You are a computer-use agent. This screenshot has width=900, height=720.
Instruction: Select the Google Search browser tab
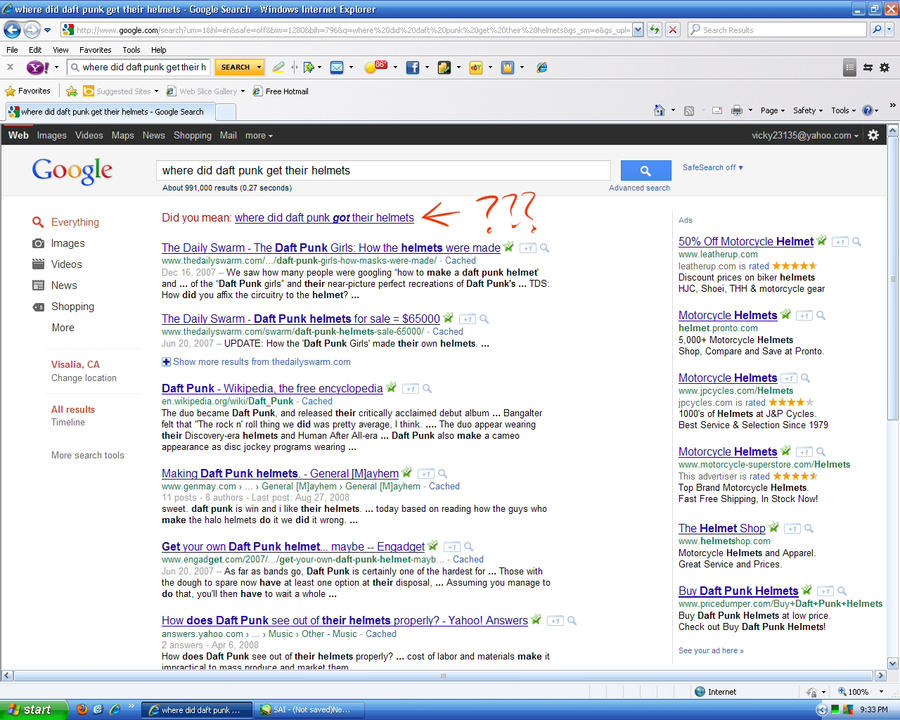click(110, 111)
